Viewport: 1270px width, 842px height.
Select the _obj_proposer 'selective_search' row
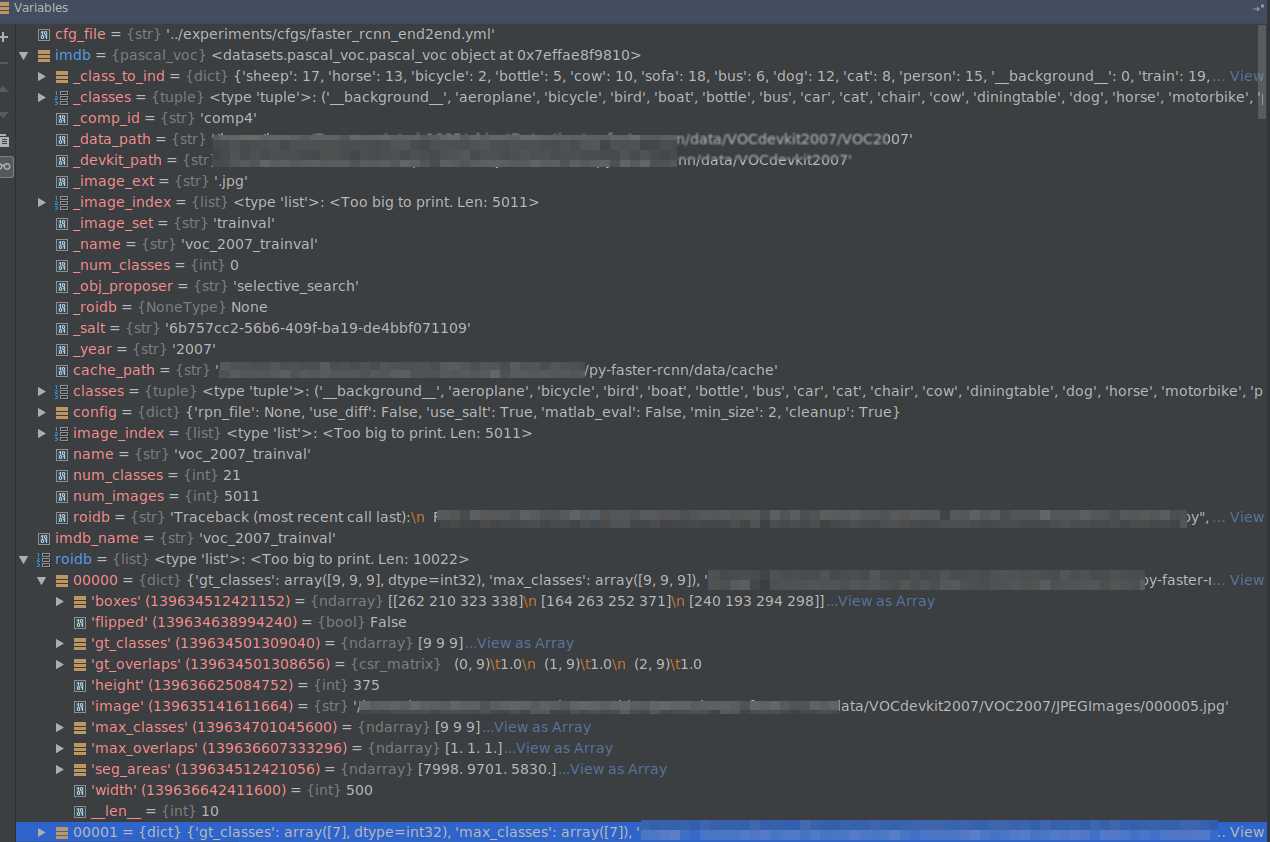click(642, 286)
